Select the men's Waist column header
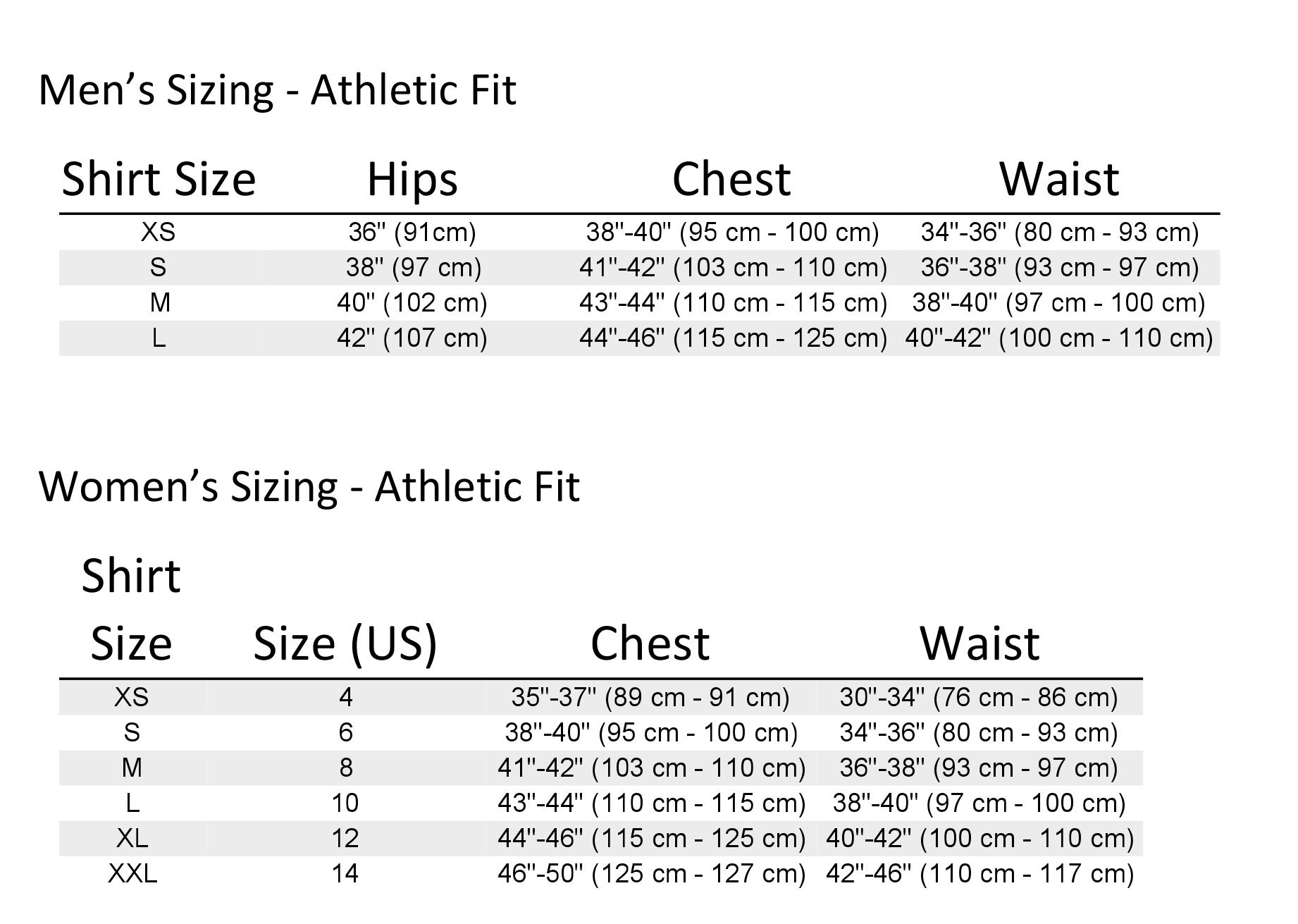Image resolution: width=1298 pixels, height=924 pixels. pos(1059,179)
